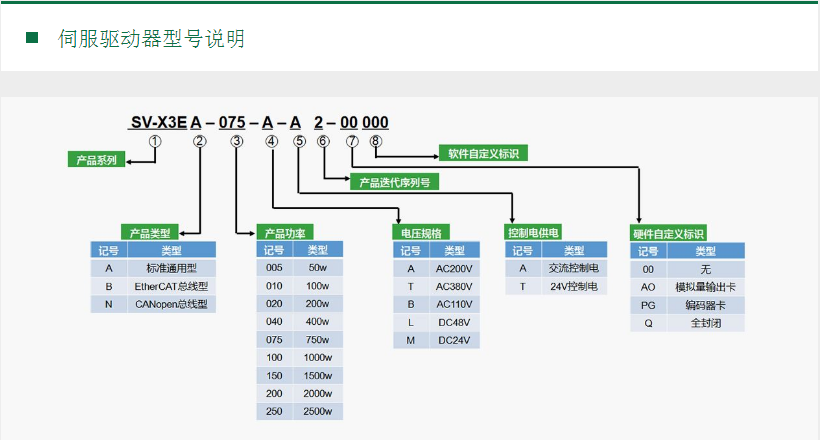
Task: Click the AO hardware code cell
Action: click(648, 287)
